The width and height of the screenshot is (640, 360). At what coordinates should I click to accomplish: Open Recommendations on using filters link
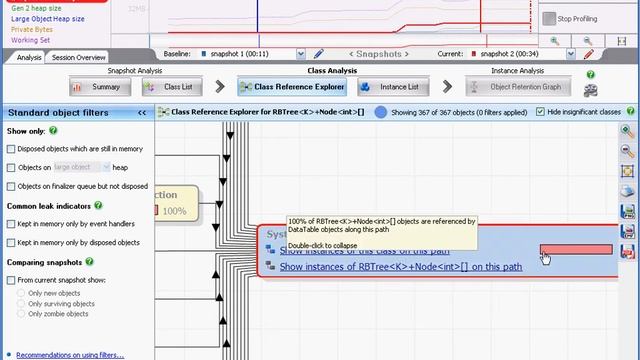pyautogui.click(x=70, y=355)
